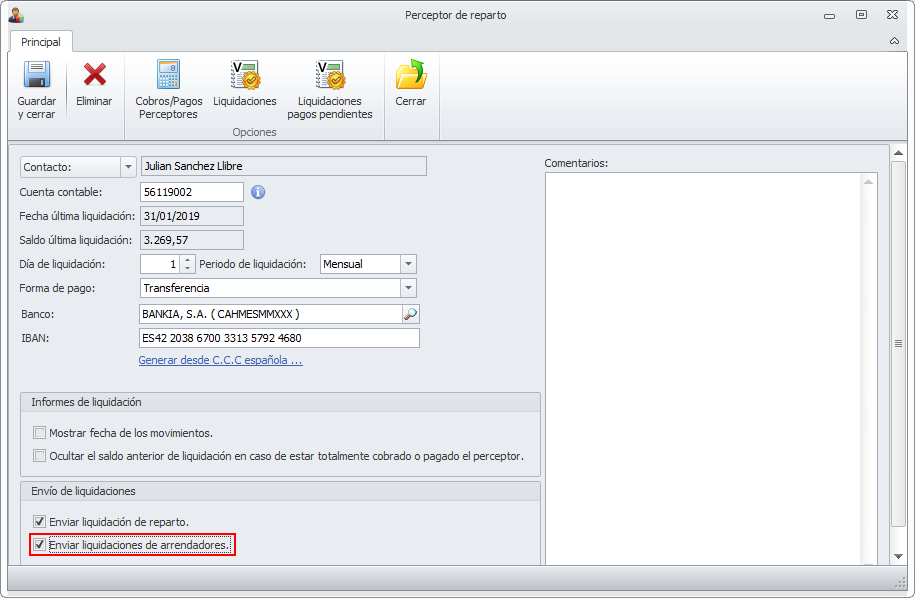Open Liquidaciones pagos pendientes icon
Screen dimensions: 915x598
(x=330, y=74)
